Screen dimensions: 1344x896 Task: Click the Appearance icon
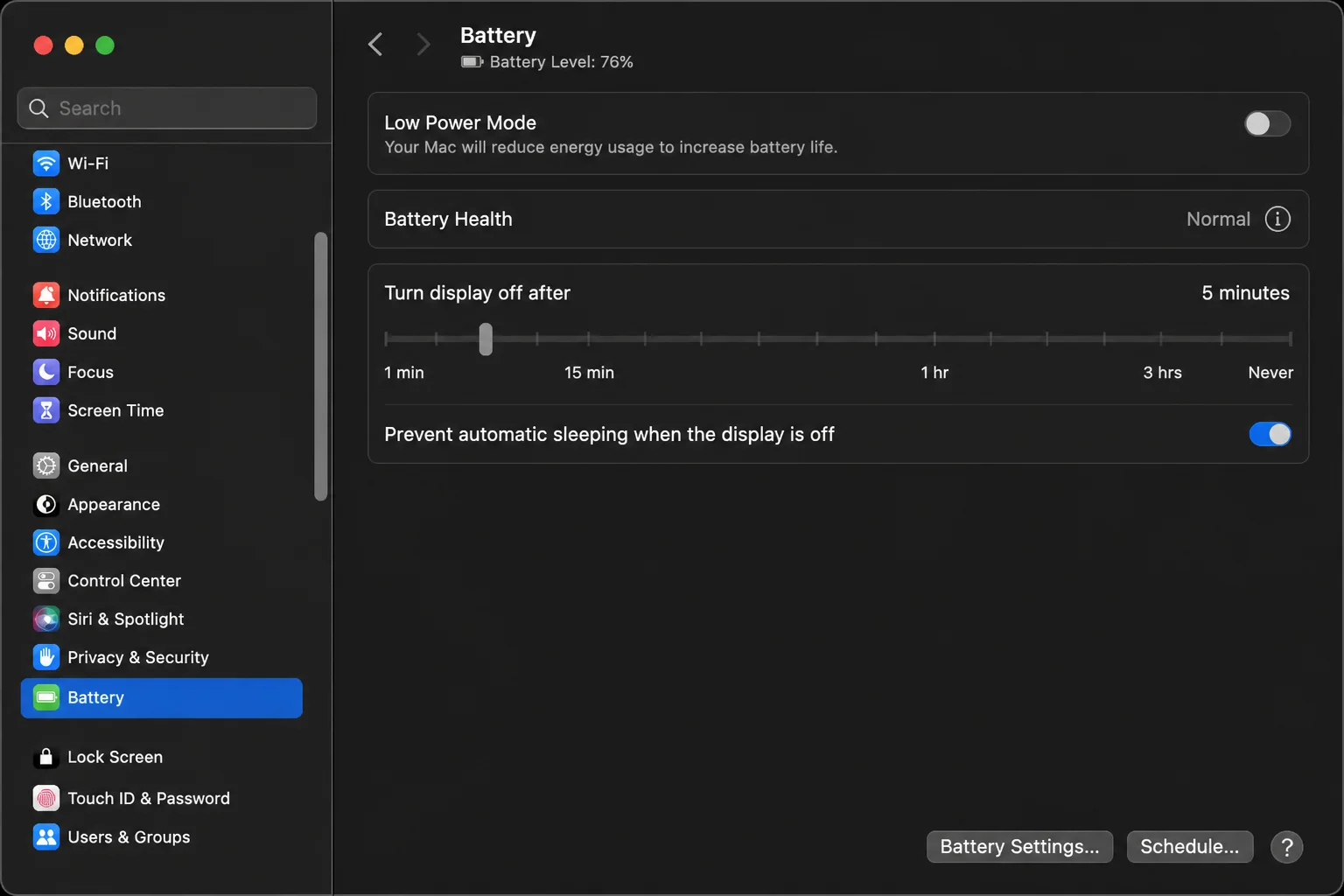click(46, 504)
